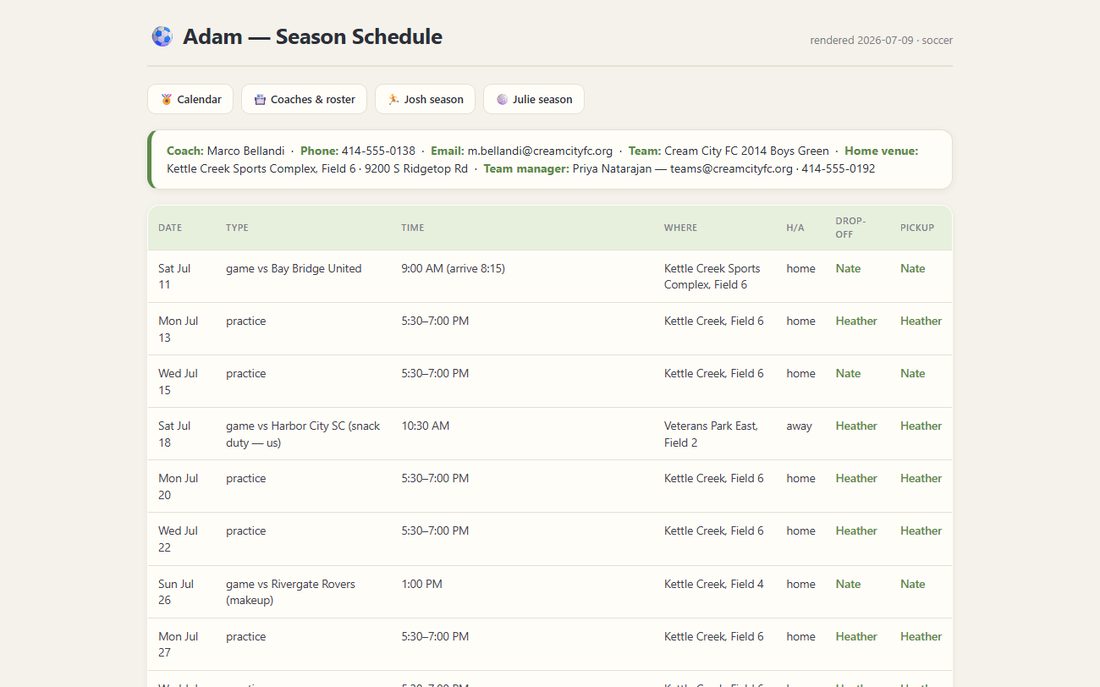Click 'game vs Harbor City SC (snack duty — us)'

[x=303, y=434]
